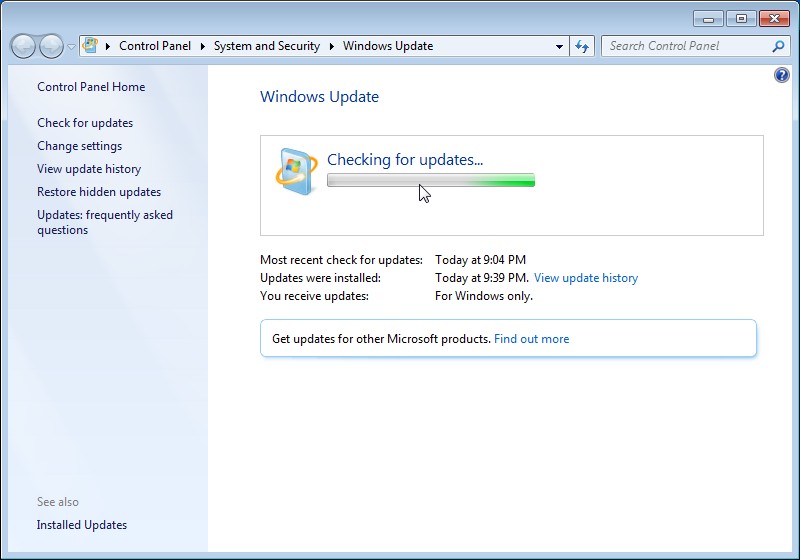Click the Back navigation arrow button
The image size is (800, 560).
23,46
